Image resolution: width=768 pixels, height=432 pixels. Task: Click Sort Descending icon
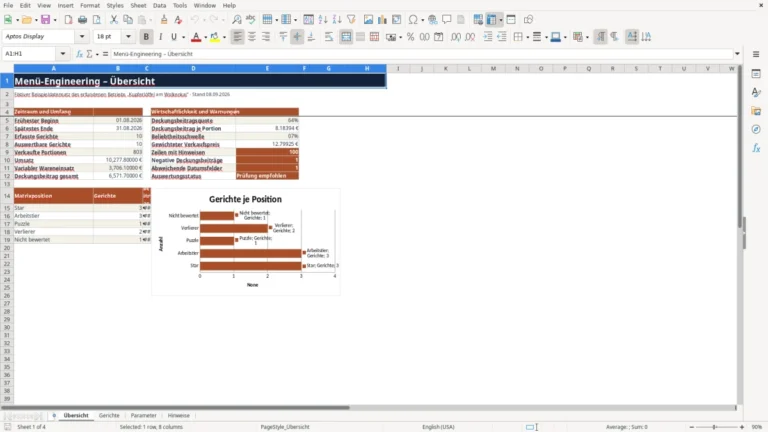tap(337, 20)
